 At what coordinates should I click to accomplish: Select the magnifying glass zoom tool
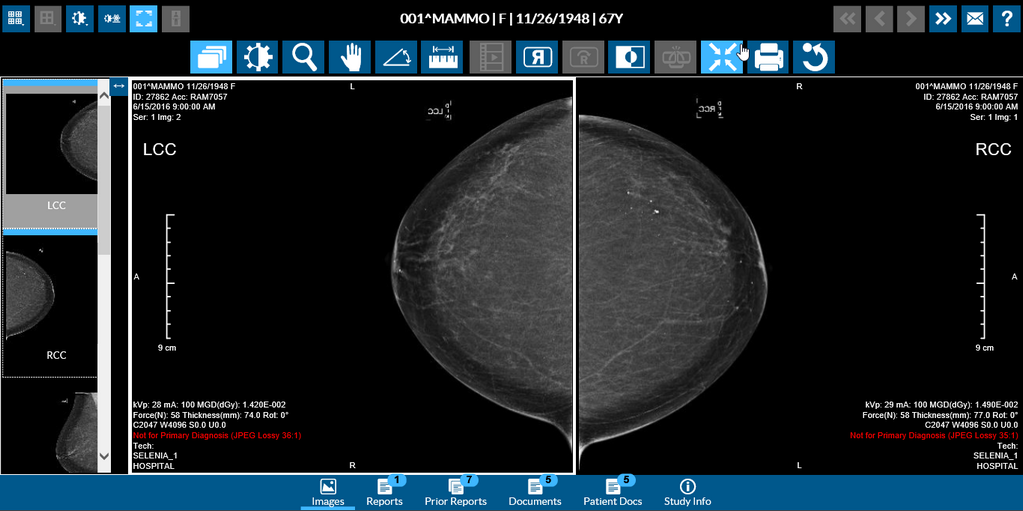[x=303, y=58]
